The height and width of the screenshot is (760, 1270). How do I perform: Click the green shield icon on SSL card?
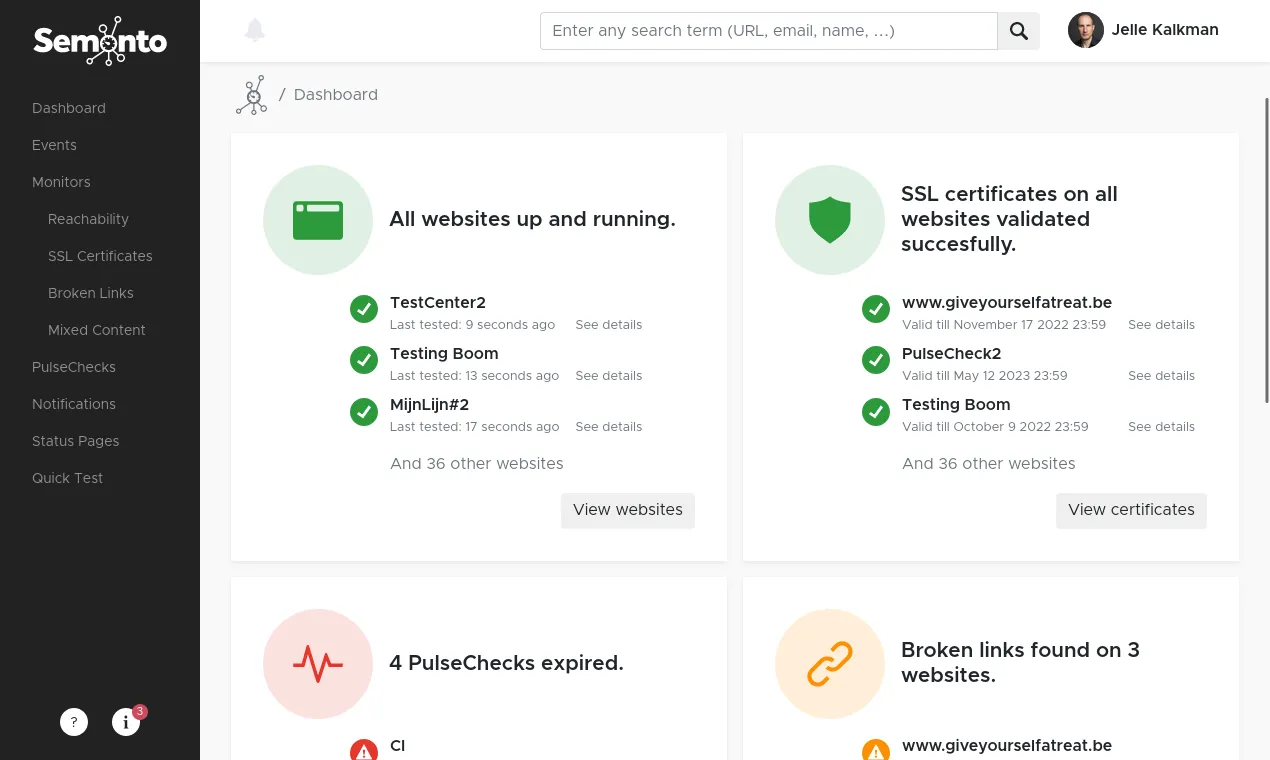point(829,219)
